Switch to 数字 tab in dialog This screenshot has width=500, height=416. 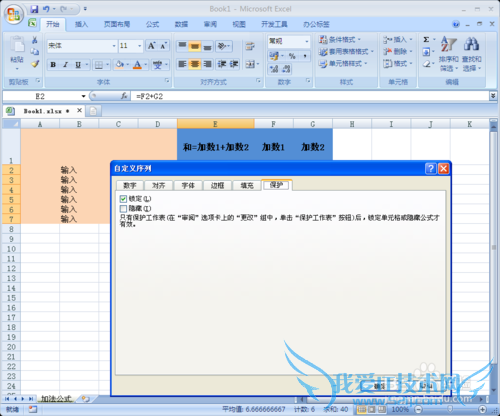130,186
